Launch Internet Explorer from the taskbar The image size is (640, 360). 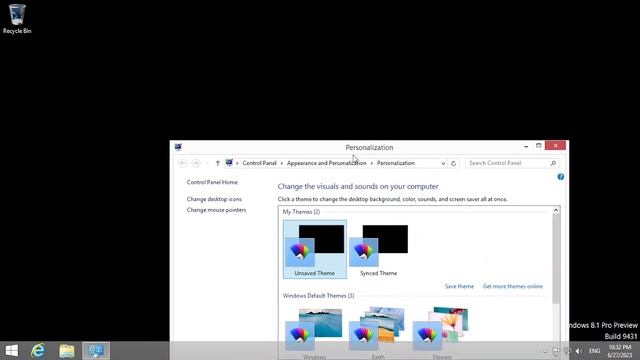coord(38,351)
